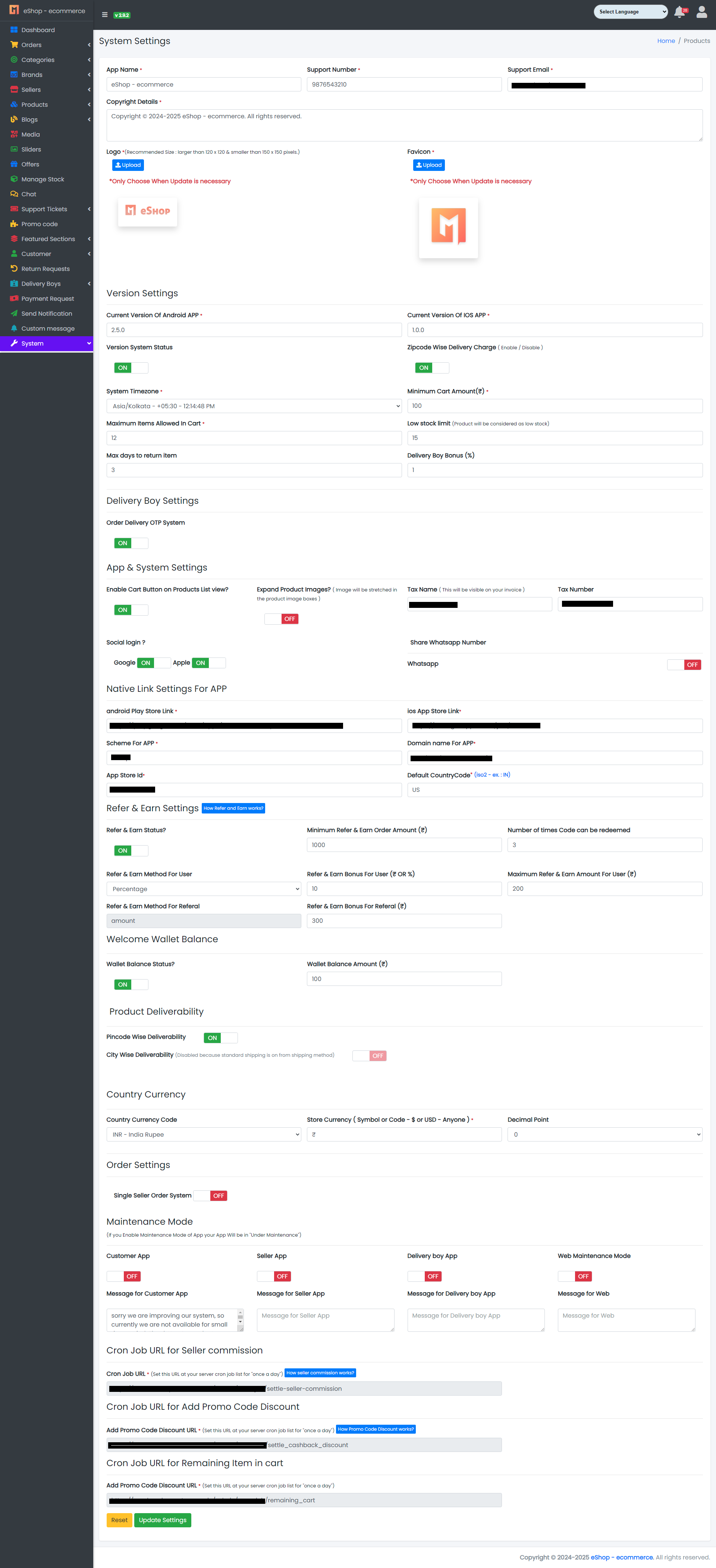The image size is (716, 1568).
Task: Open the Country Currency Code dropdown
Action: pos(203,1135)
